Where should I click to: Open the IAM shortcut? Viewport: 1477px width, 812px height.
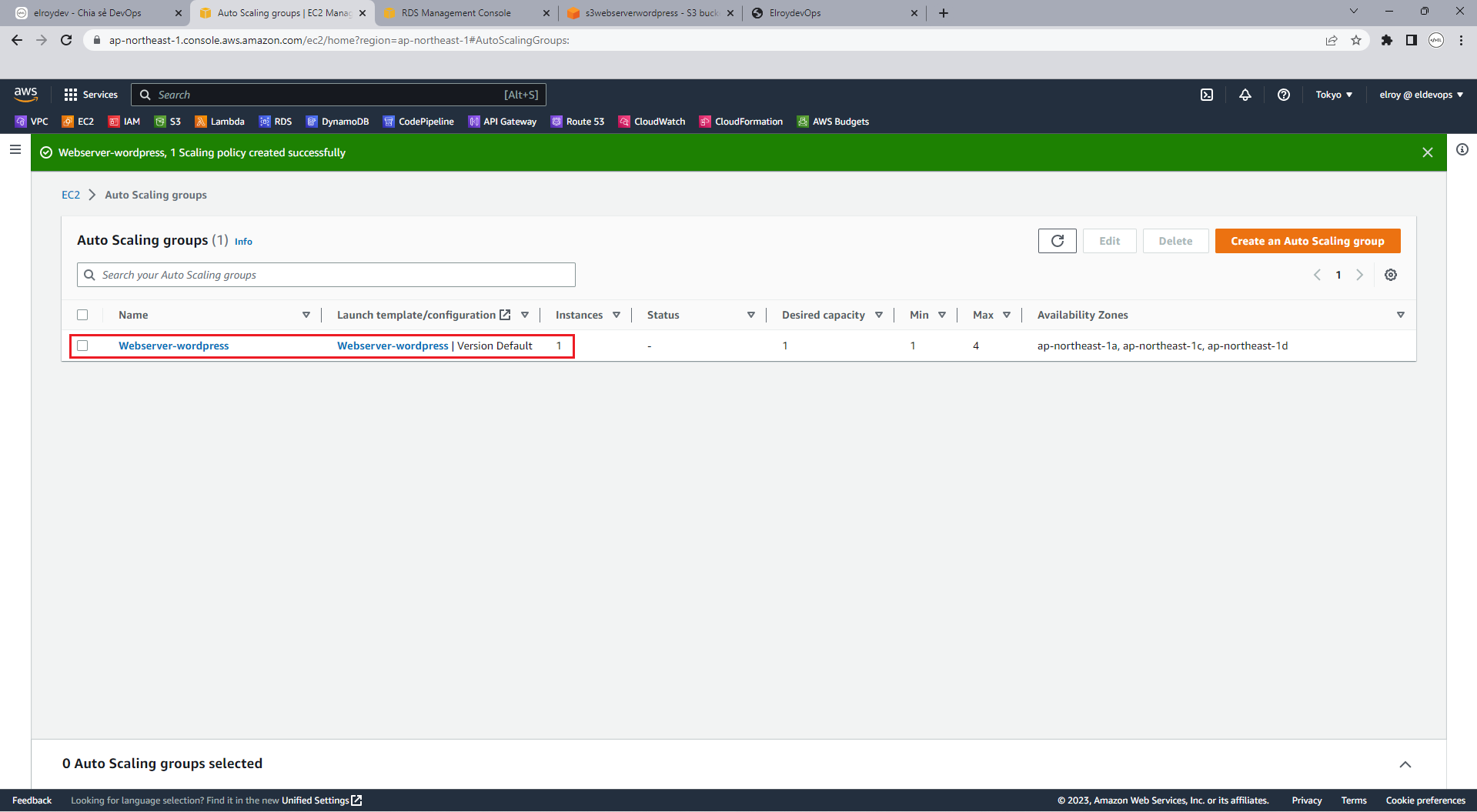125,122
